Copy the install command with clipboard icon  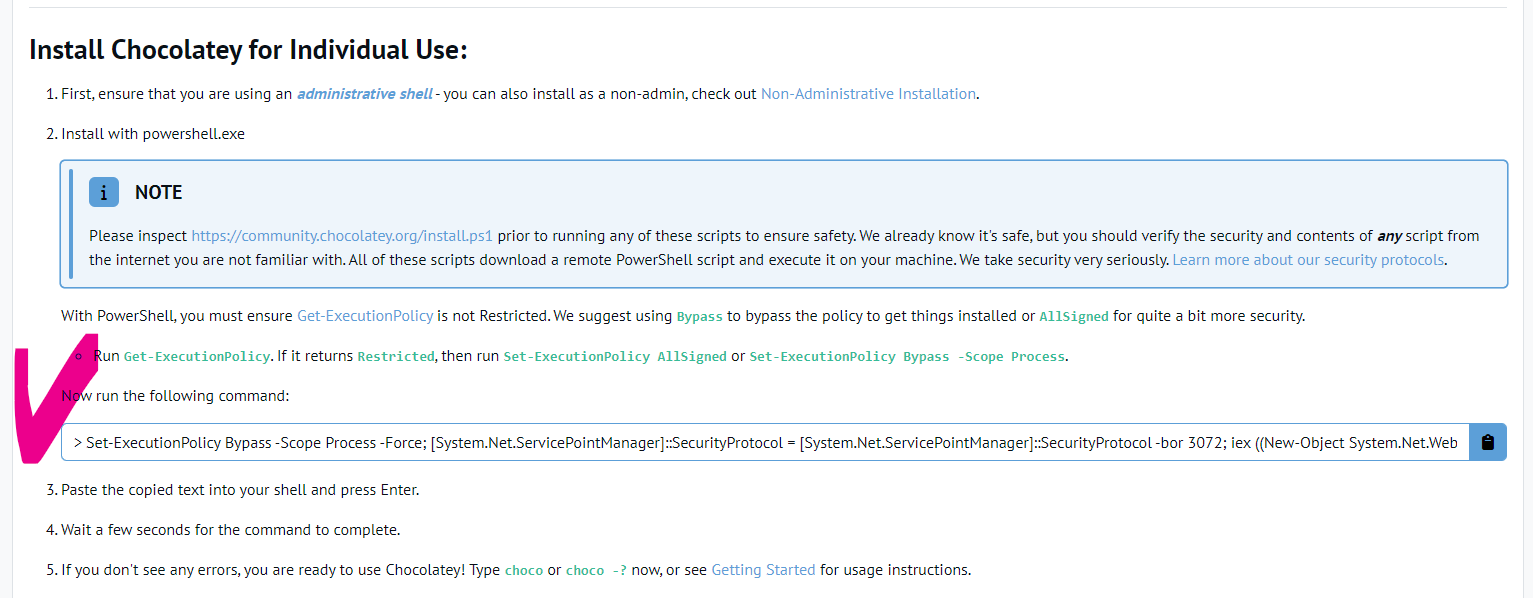[x=1487, y=442]
